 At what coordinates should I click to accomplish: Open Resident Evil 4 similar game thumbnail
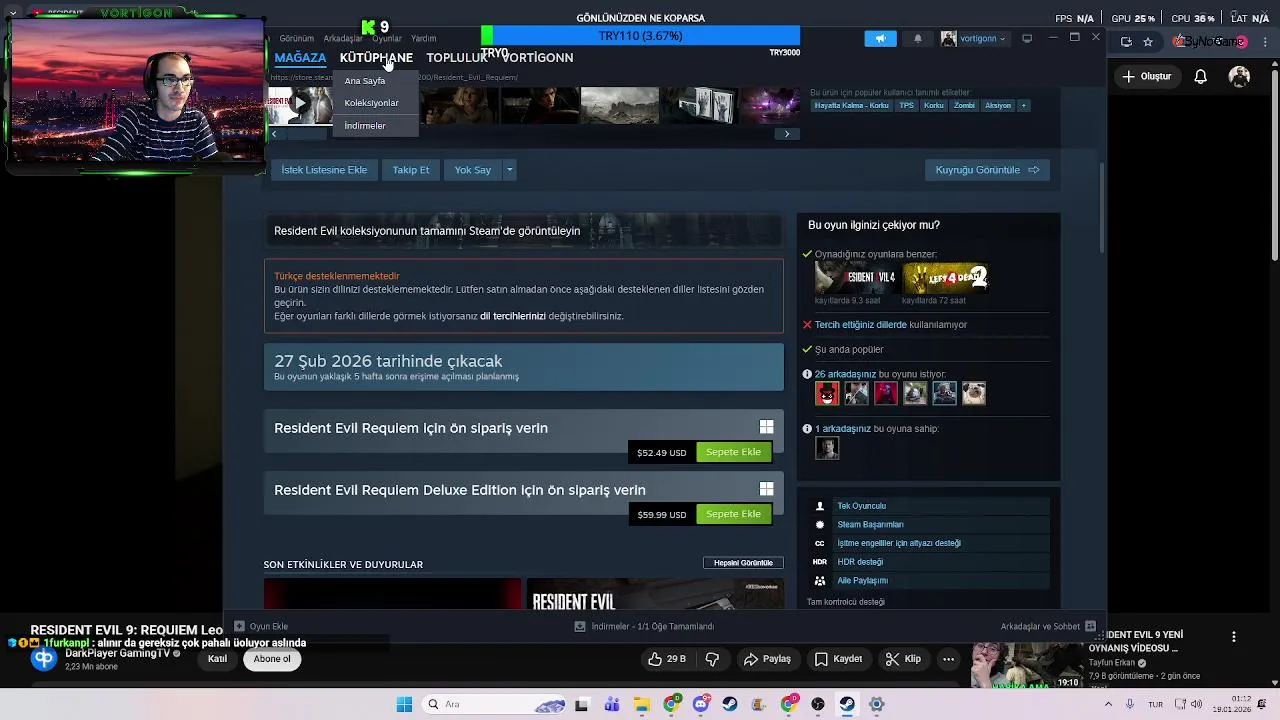click(x=856, y=277)
